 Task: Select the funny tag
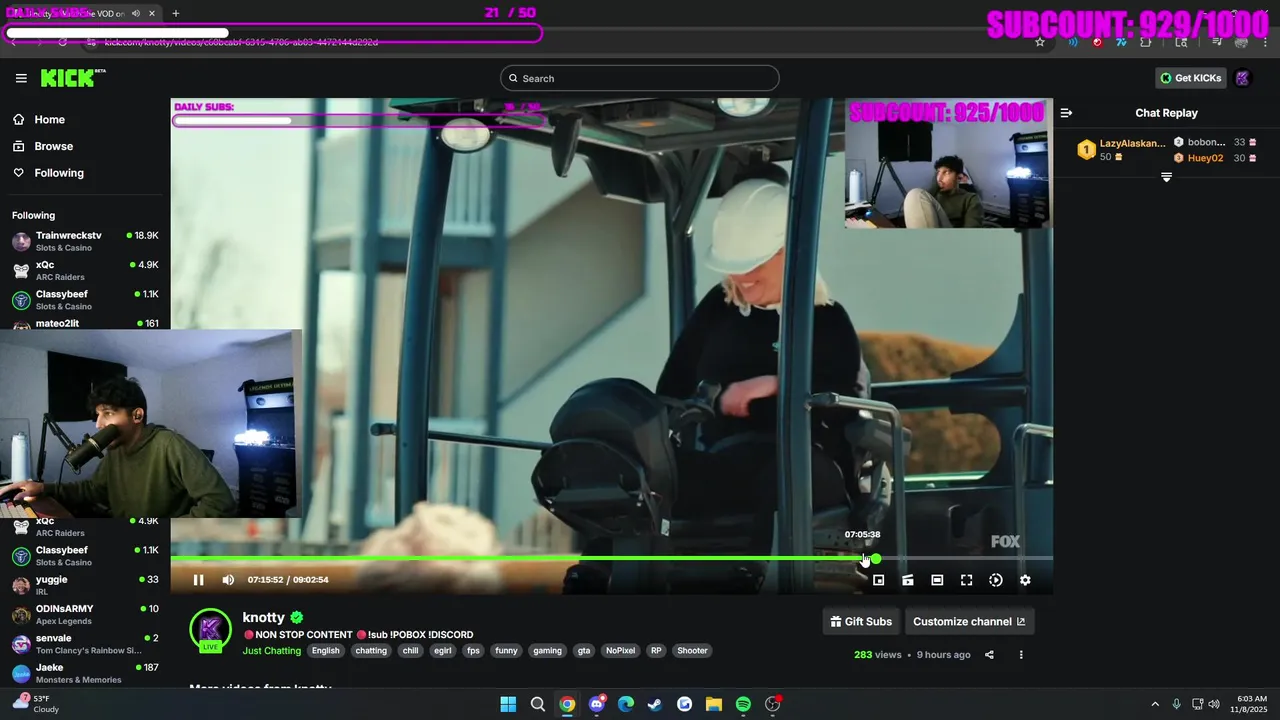click(507, 651)
